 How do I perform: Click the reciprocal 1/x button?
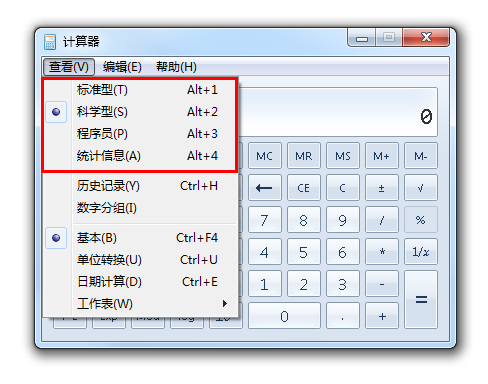click(x=421, y=252)
